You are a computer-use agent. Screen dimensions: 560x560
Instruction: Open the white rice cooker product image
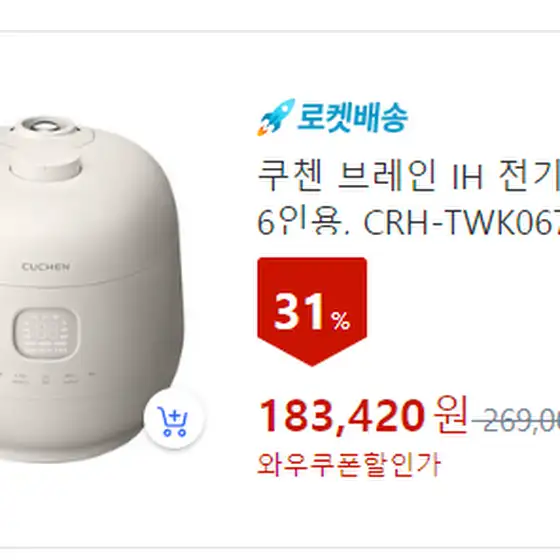pyautogui.click(x=89, y=290)
